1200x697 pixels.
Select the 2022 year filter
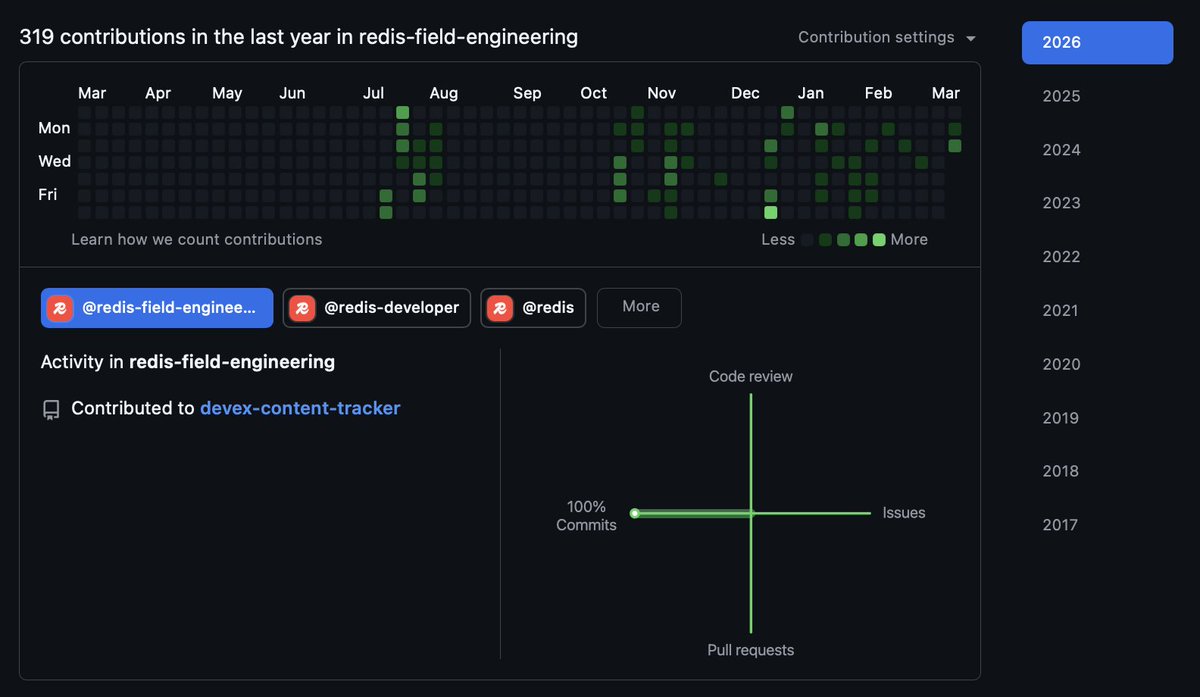click(x=1061, y=257)
